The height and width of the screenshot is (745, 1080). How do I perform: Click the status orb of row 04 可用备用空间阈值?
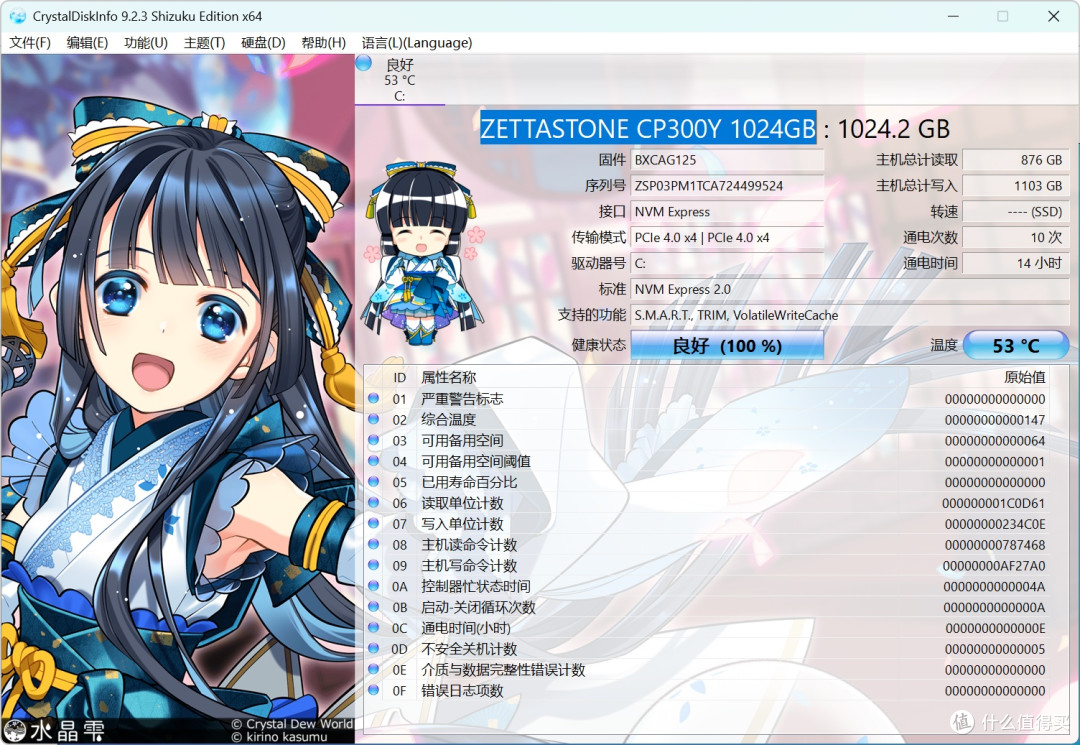(374, 461)
